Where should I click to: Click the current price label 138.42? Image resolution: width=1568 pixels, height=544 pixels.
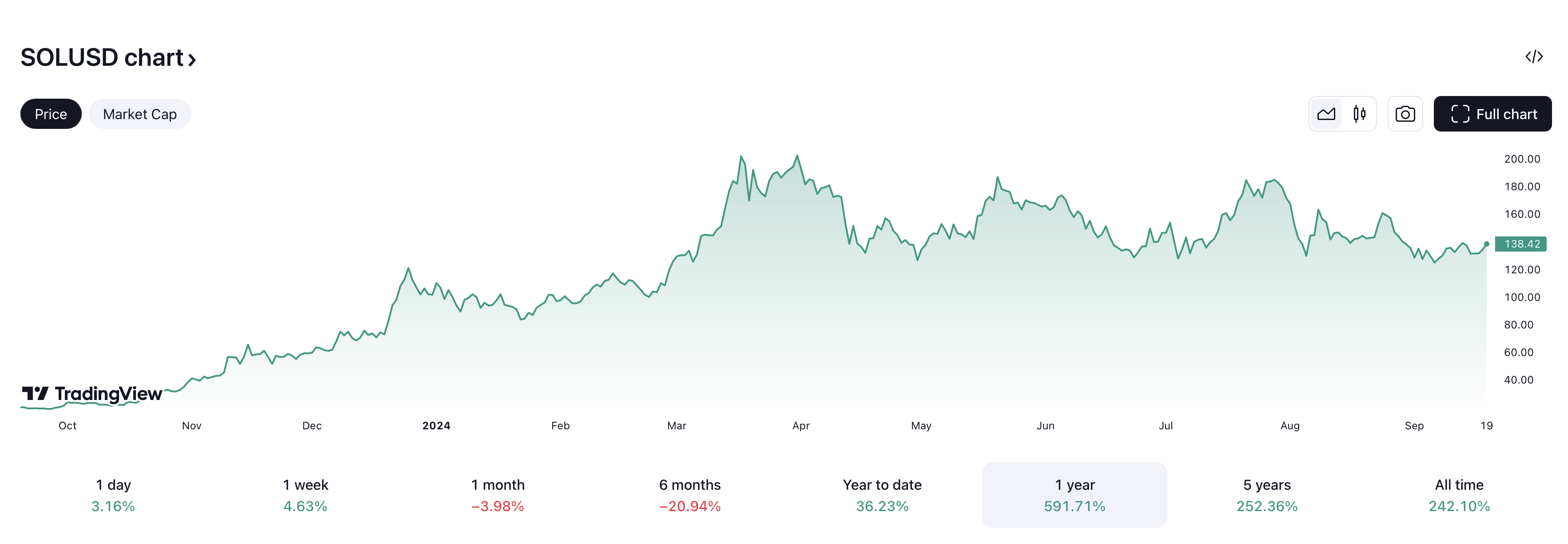(1521, 244)
